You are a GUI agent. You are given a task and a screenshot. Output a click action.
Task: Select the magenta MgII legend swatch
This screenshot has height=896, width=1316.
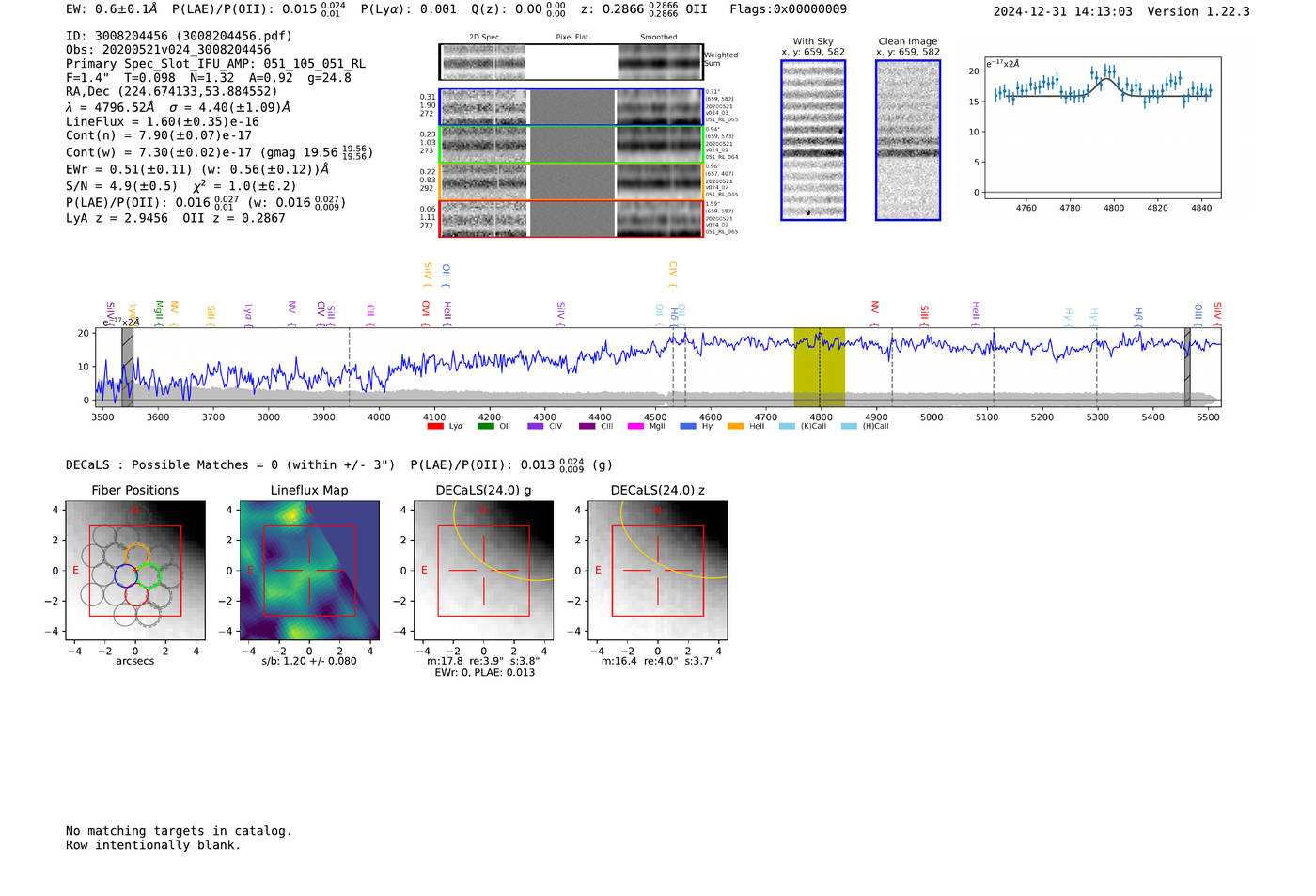(635, 427)
